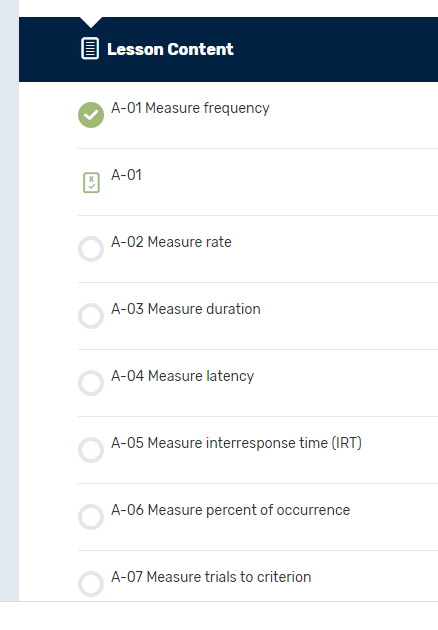Open A-03 Measure duration topic
This screenshot has width=438, height=630.
click(x=186, y=309)
